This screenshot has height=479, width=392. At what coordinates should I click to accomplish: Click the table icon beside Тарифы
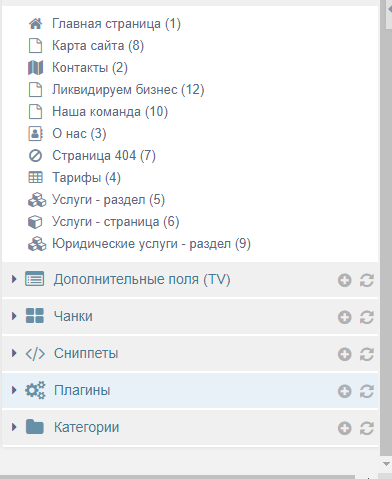[35, 177]
